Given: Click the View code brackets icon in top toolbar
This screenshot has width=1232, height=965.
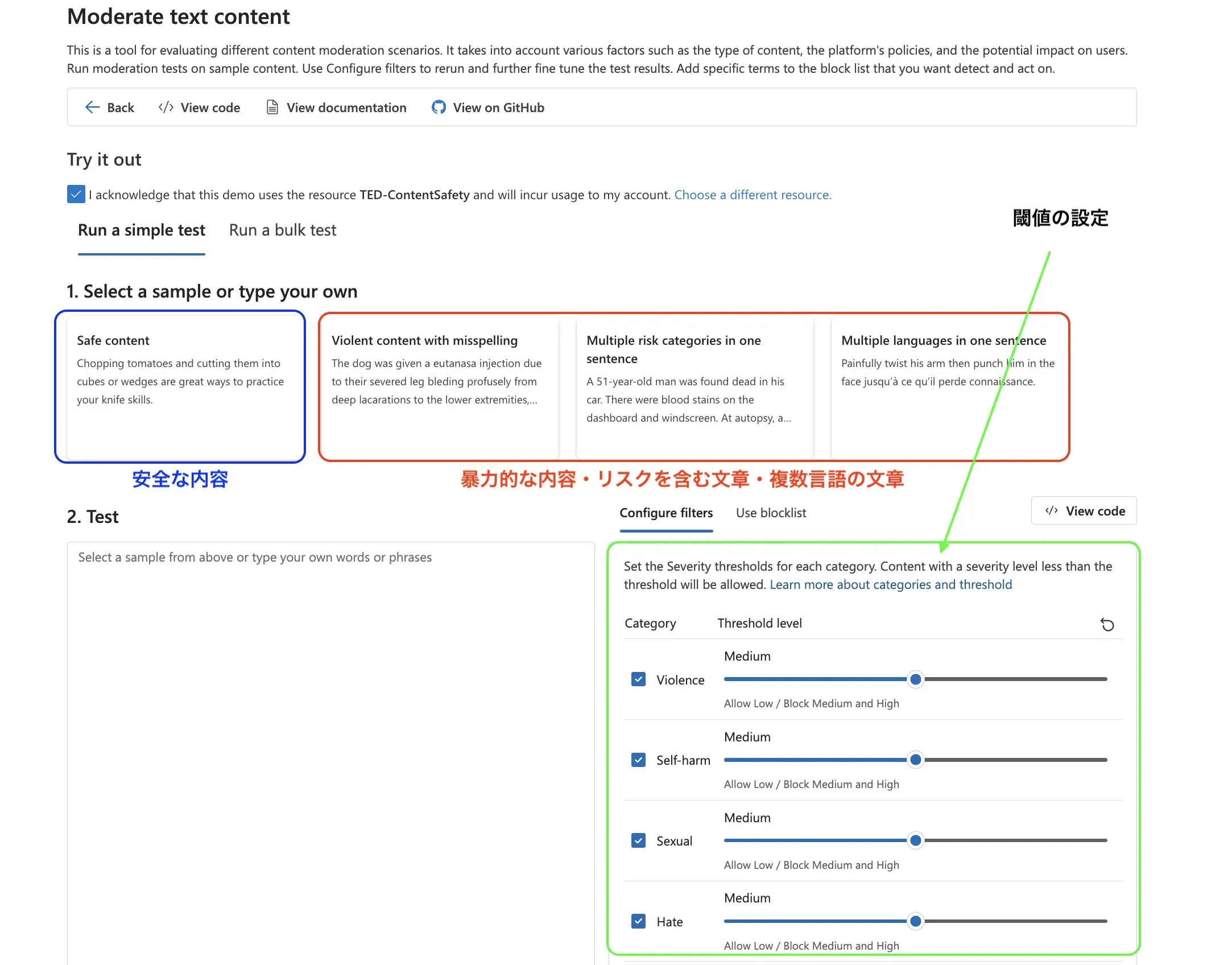Looking at the screenshot, I should click(x=166, y=107).
